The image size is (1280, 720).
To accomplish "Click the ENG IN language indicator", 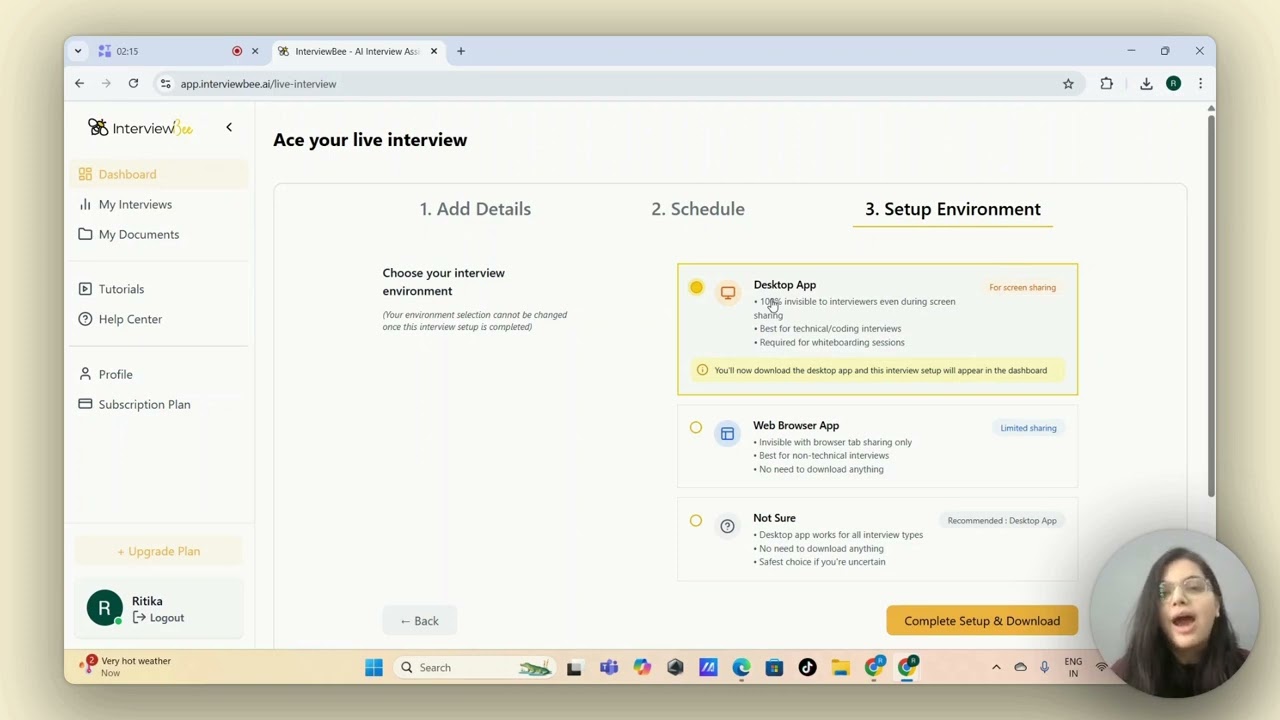I will [x=1073, y=667].
